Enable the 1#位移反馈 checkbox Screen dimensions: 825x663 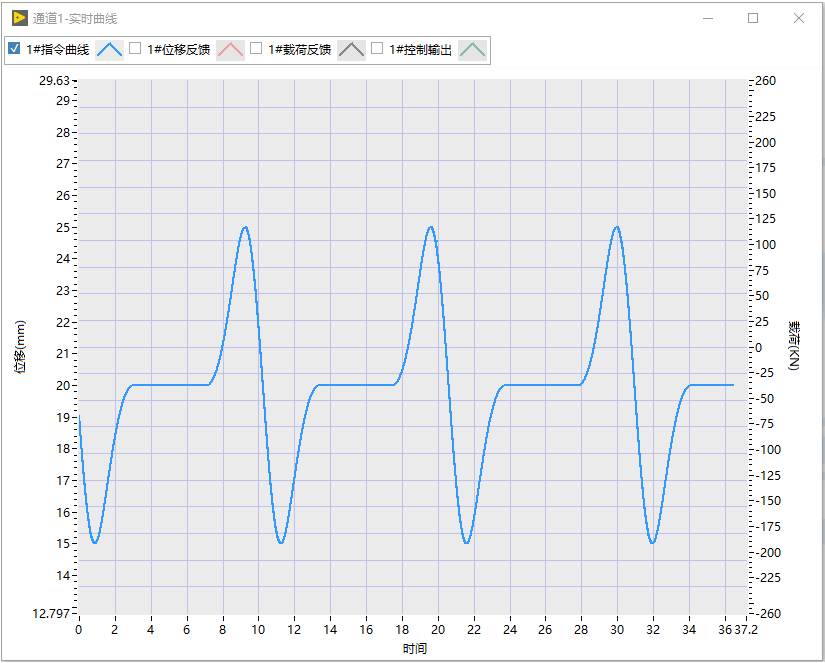(135, 49)
